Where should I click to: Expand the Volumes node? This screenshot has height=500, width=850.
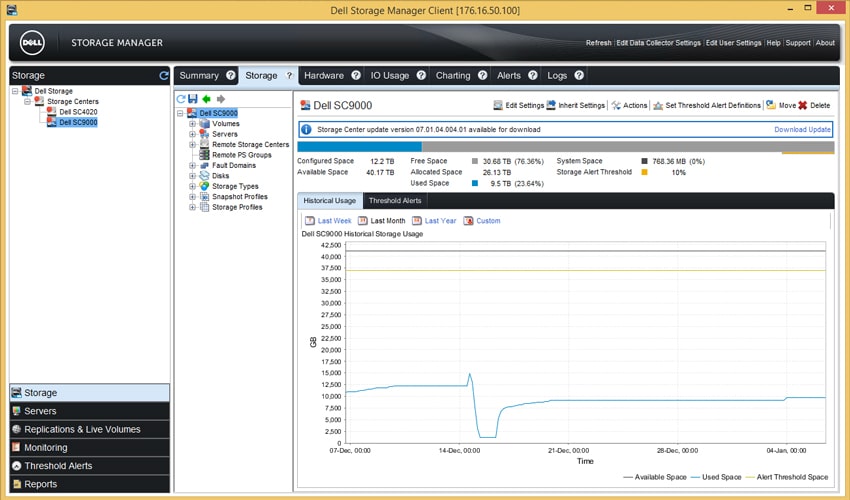(192, 124)
